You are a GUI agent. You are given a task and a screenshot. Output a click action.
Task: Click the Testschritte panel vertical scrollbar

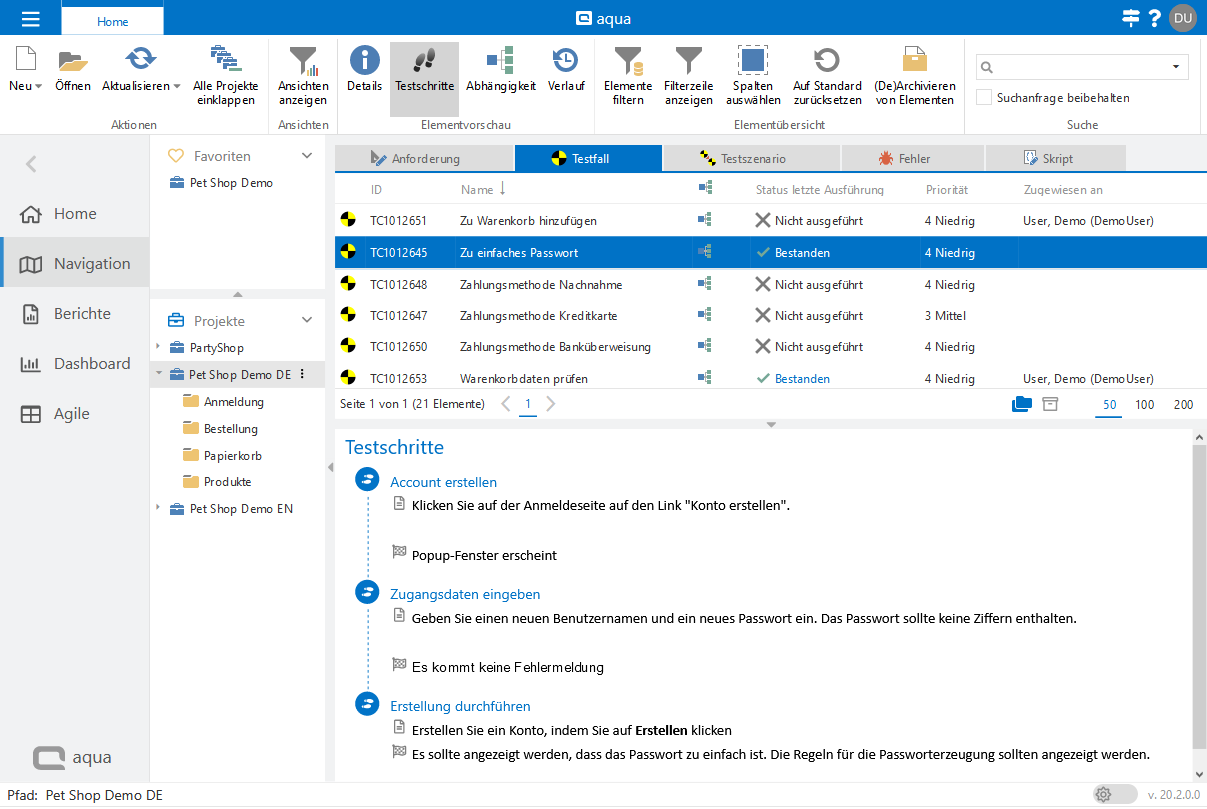[x=1199, y=600]
